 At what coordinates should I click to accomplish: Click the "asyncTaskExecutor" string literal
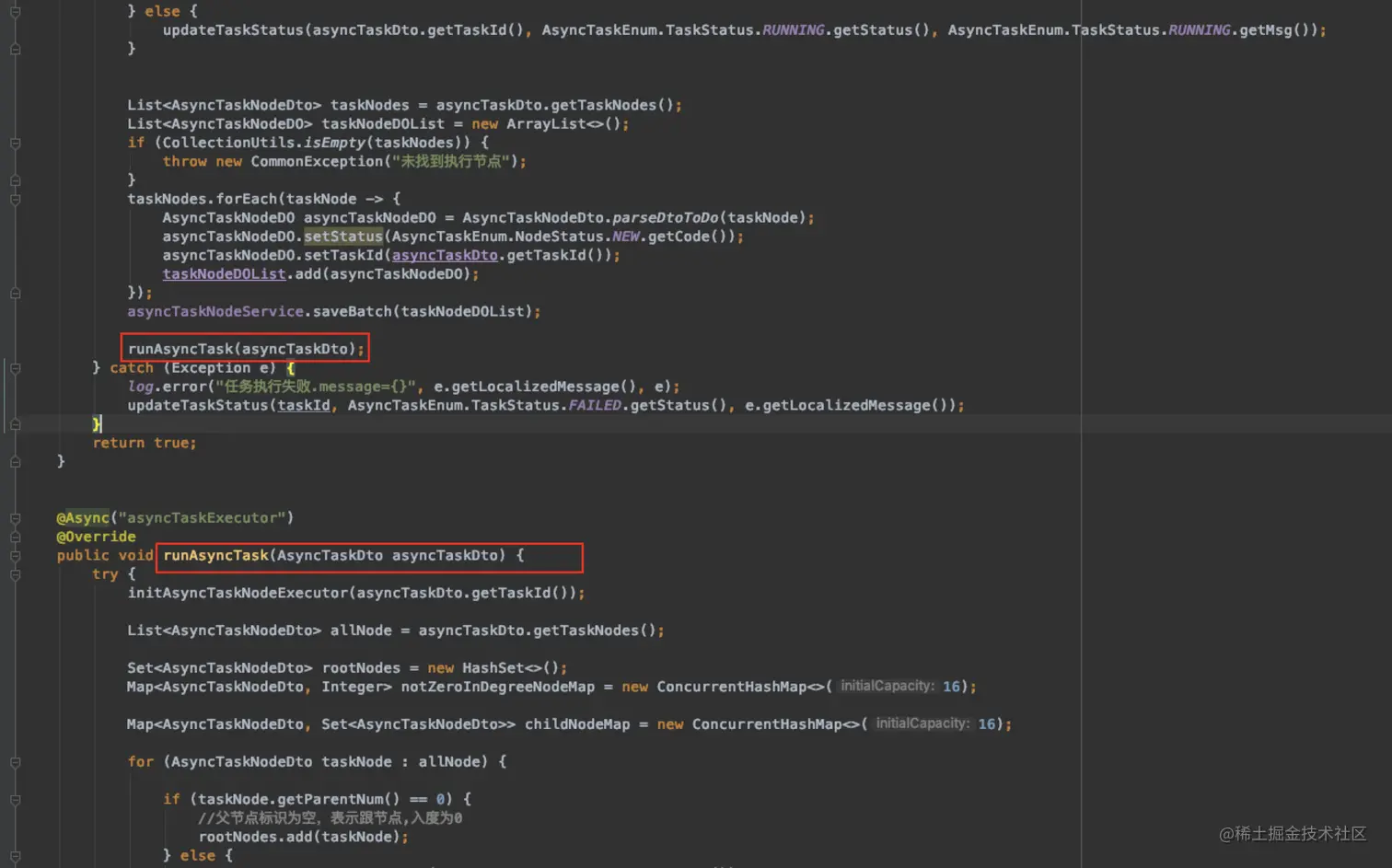click(x=202, y=517)
